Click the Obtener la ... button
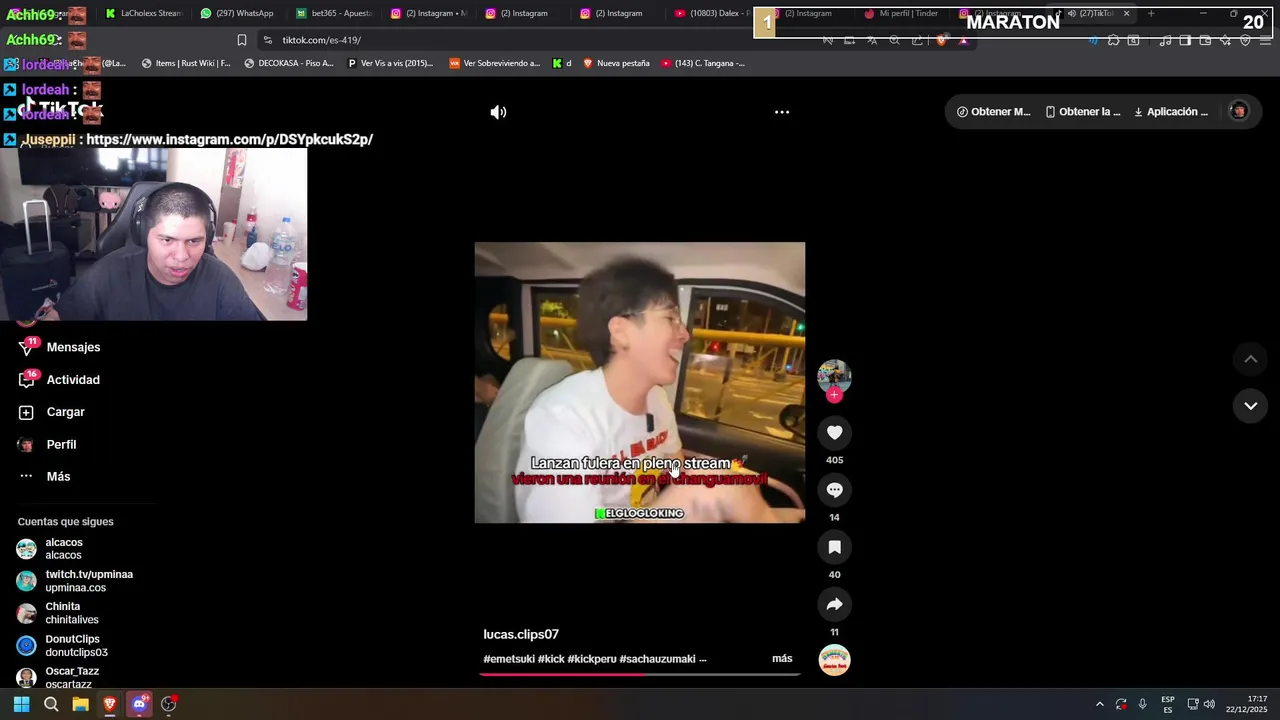 pos(1083,112)
